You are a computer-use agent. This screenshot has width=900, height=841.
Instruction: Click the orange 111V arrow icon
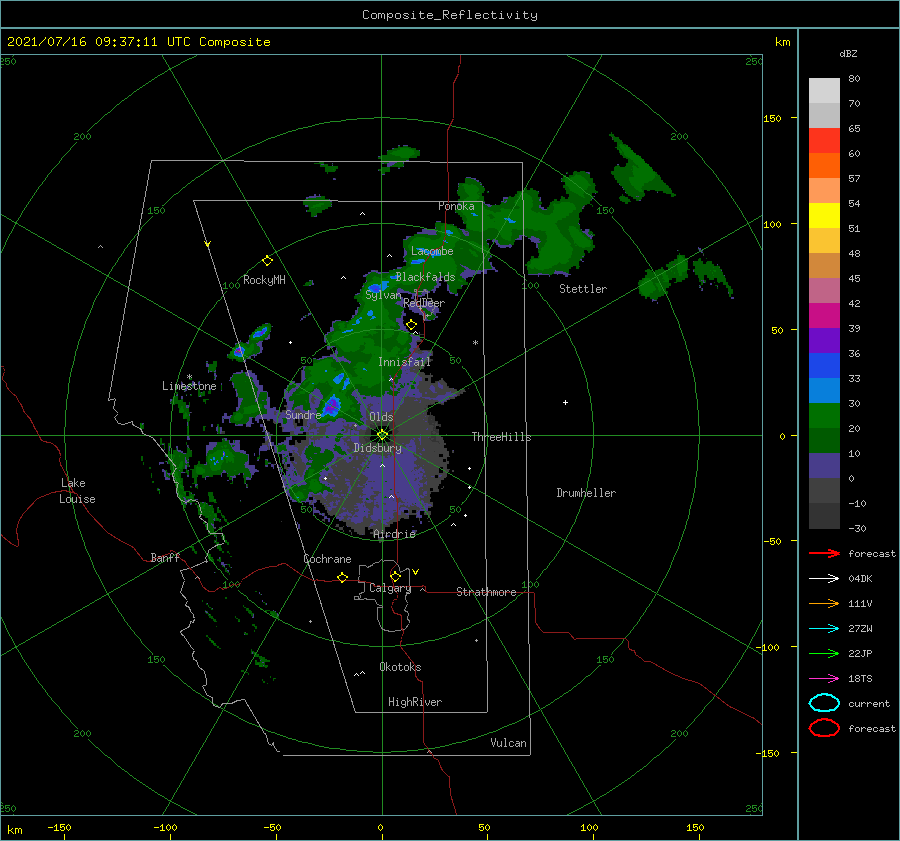tap(824, 603)
